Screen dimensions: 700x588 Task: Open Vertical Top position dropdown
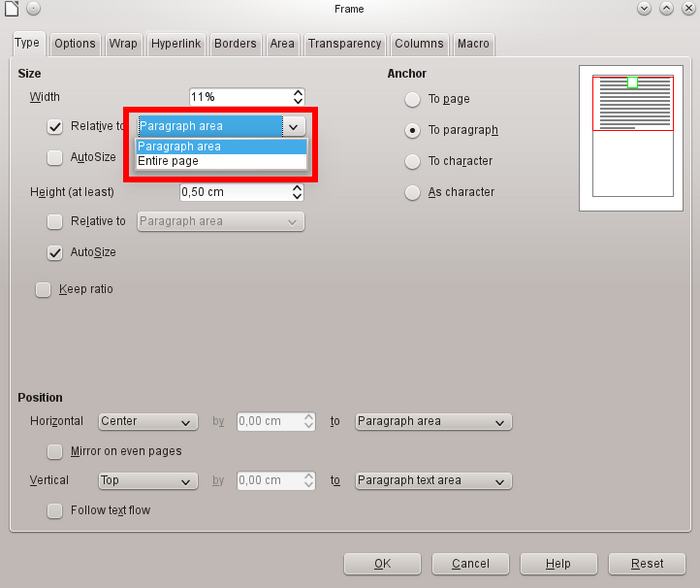click(x=147, y=481)
